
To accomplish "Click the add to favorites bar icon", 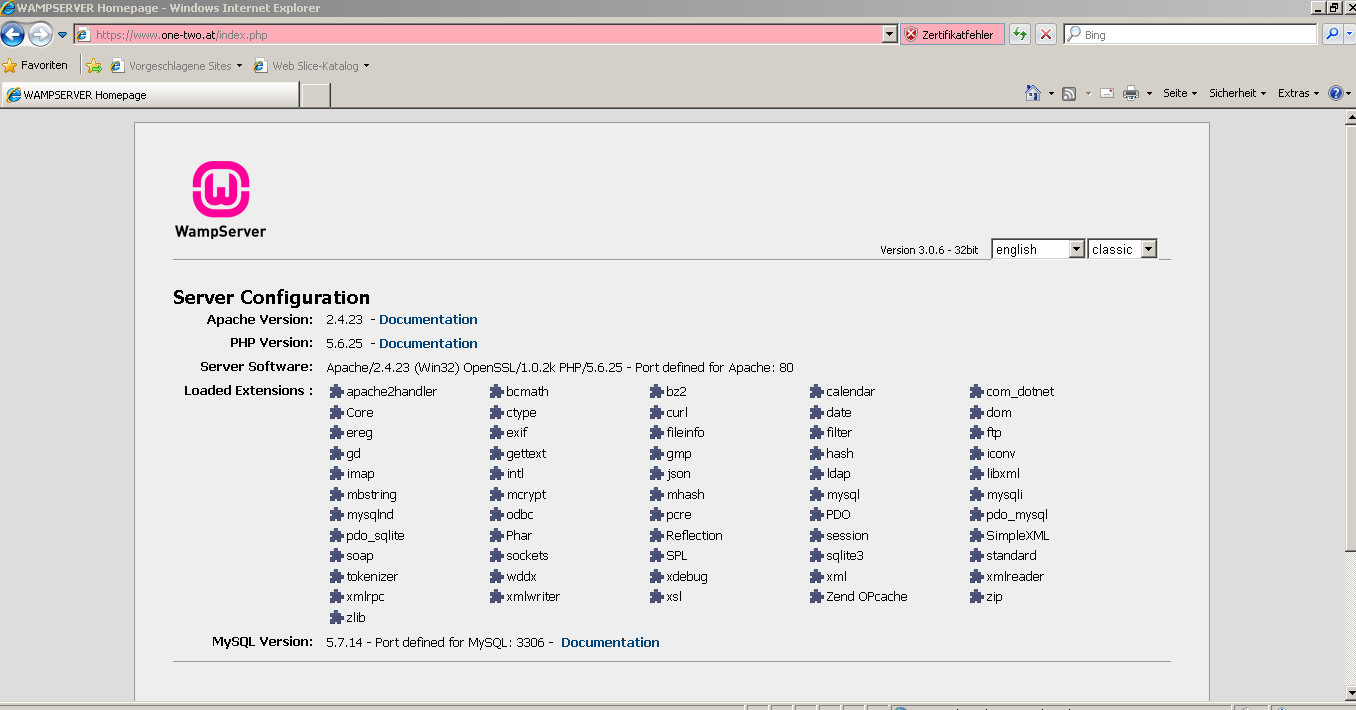I will point(94,66).
